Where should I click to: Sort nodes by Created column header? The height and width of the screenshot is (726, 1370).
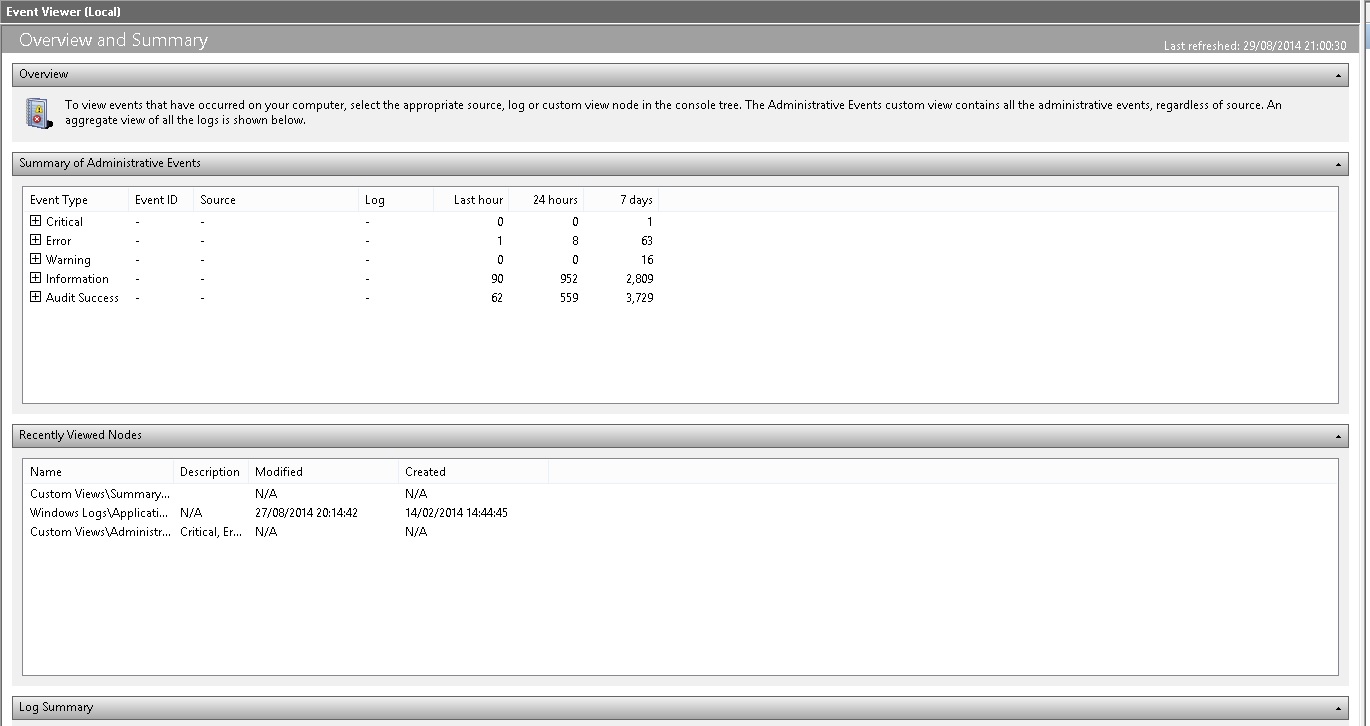(x=473, y=472)
